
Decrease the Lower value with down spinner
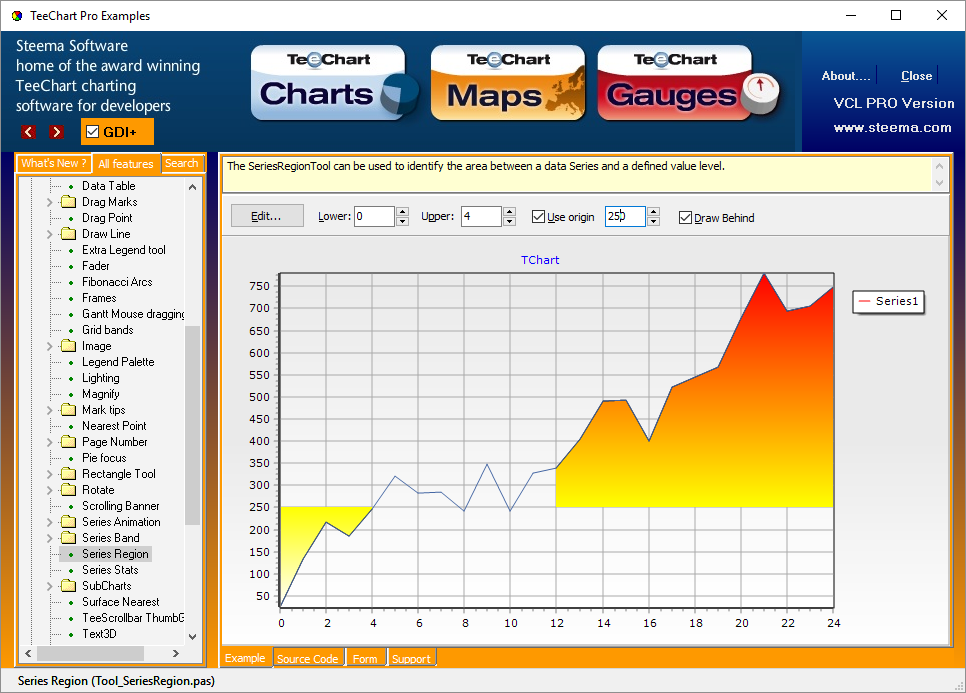click(x=402, y=221)
